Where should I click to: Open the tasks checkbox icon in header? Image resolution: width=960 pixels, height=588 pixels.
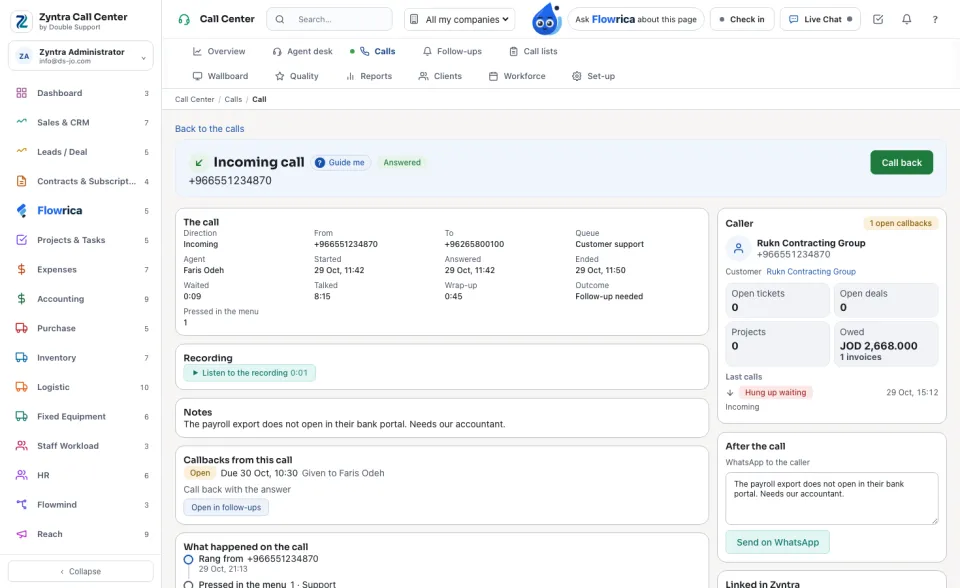878,19
